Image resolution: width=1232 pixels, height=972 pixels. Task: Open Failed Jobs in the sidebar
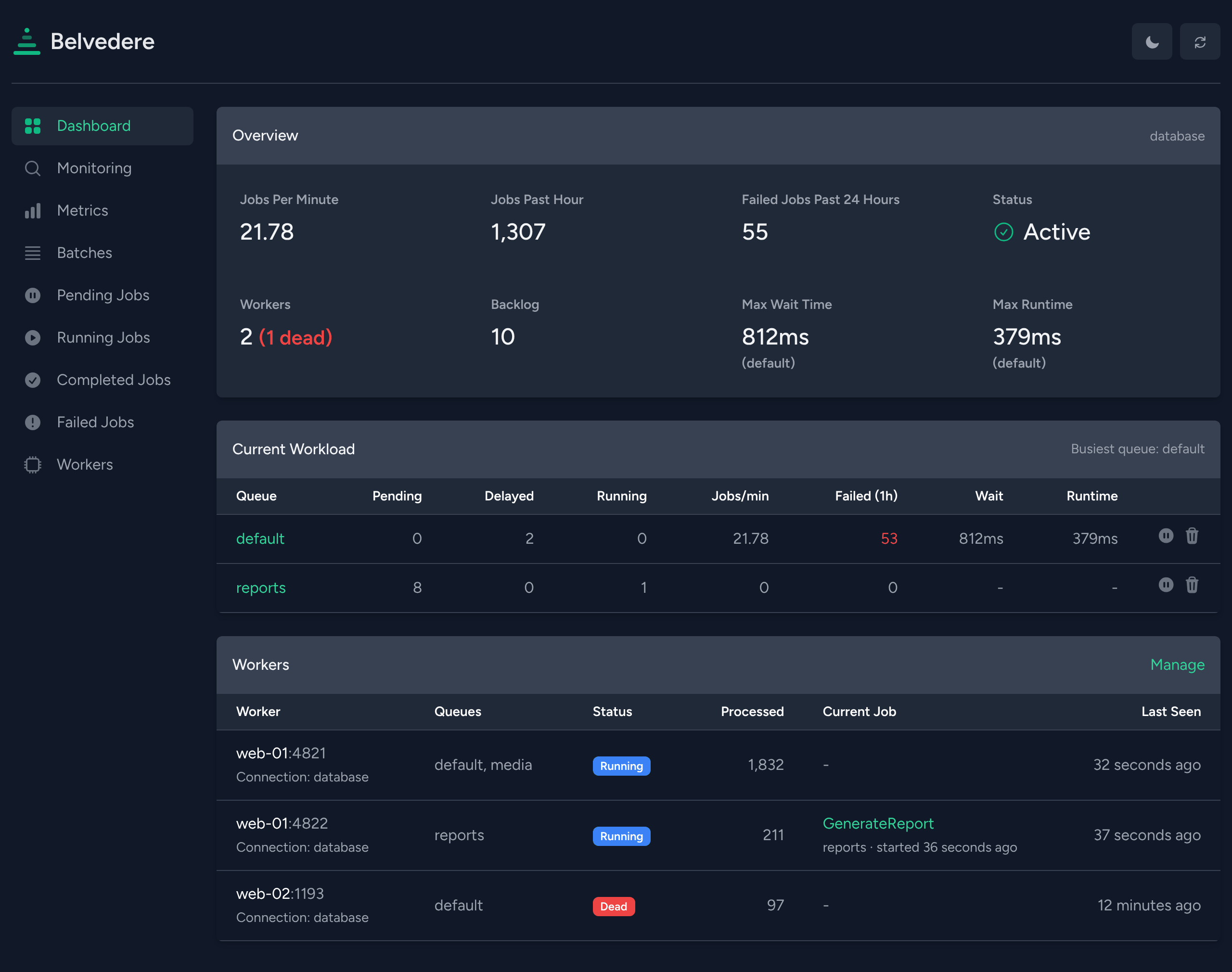[103, 422]
